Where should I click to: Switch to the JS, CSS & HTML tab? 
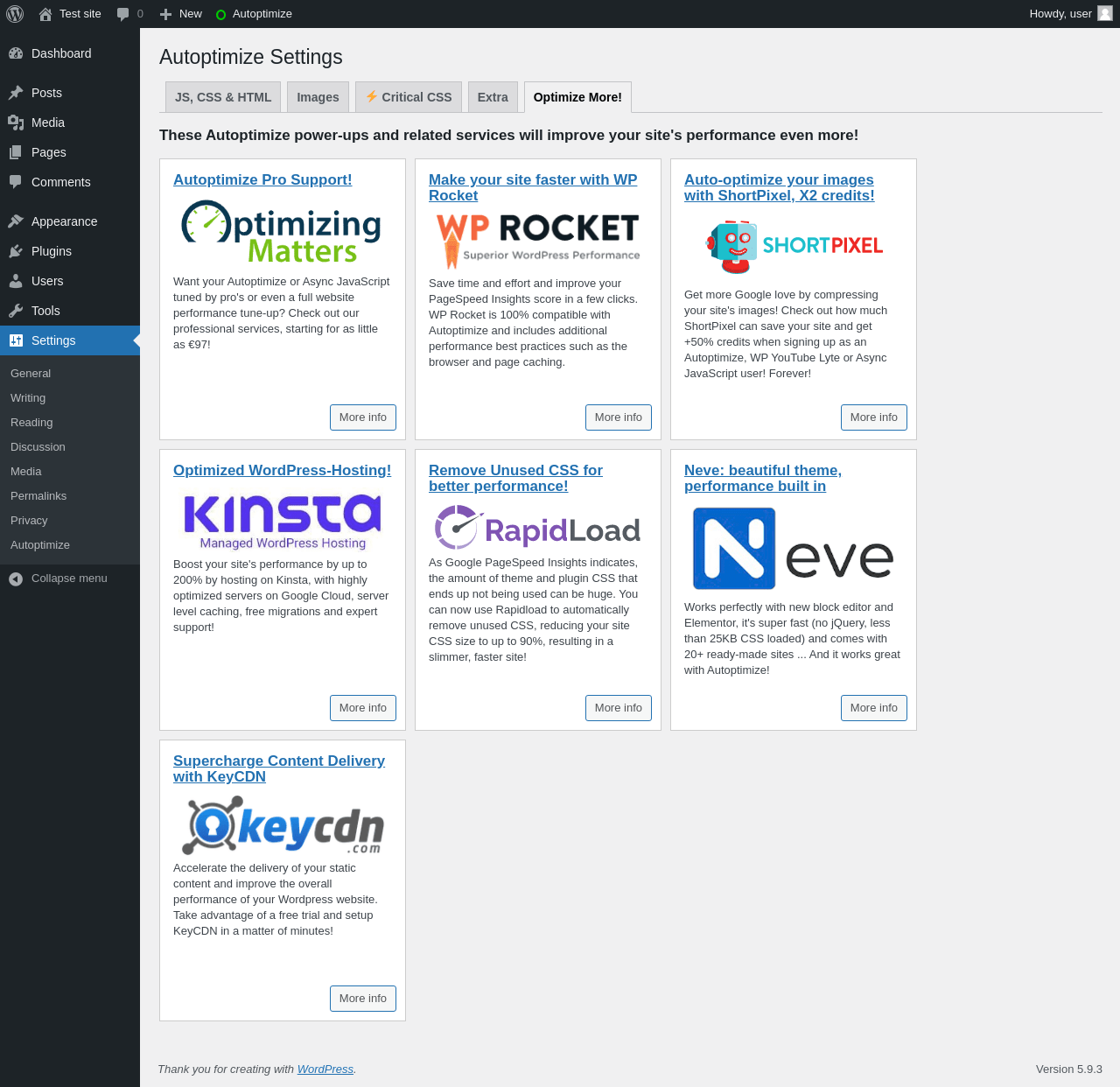pos(223,97)
